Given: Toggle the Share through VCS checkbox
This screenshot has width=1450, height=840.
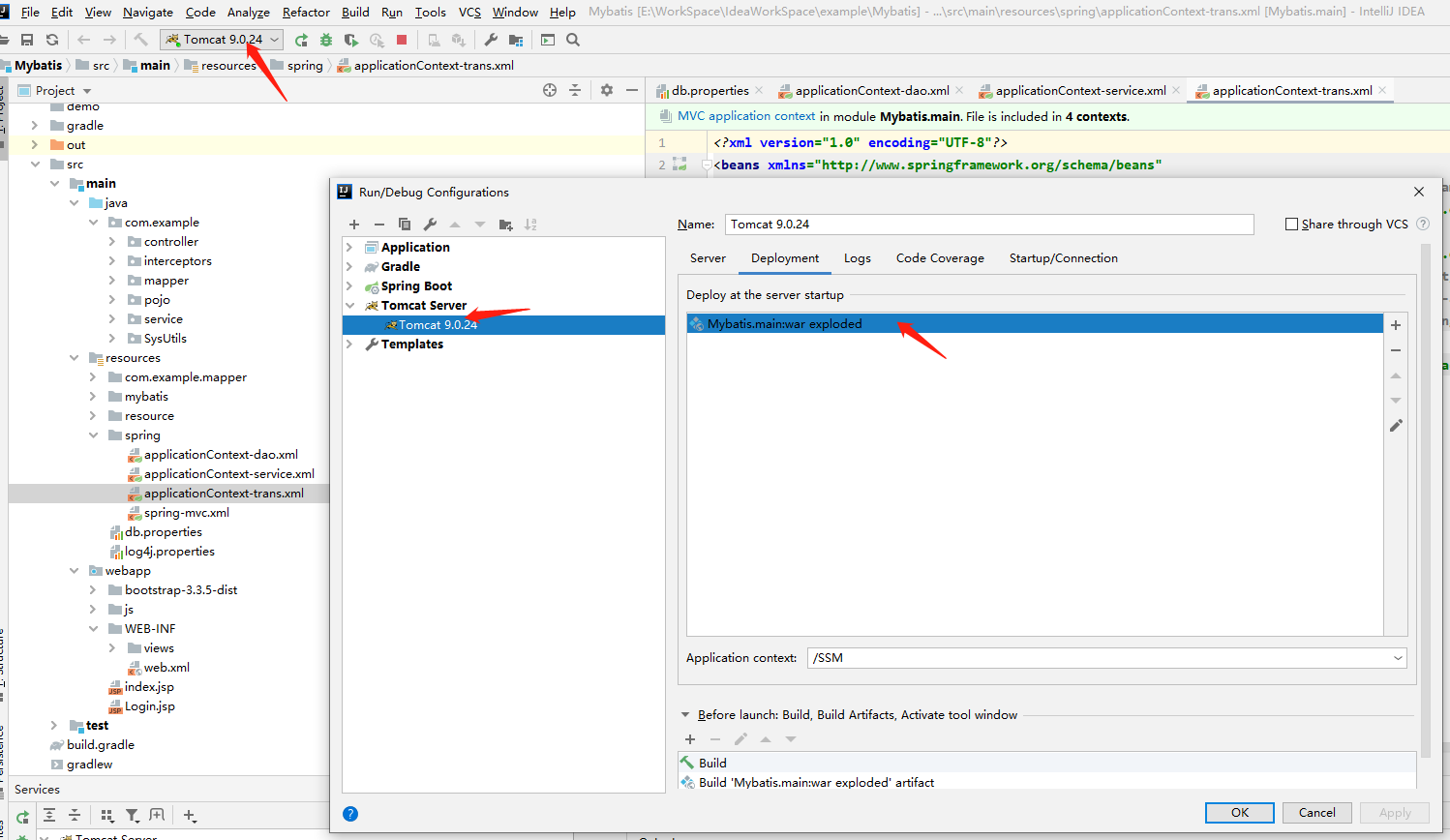Looking at the screenshot, I should [1291, 225].
